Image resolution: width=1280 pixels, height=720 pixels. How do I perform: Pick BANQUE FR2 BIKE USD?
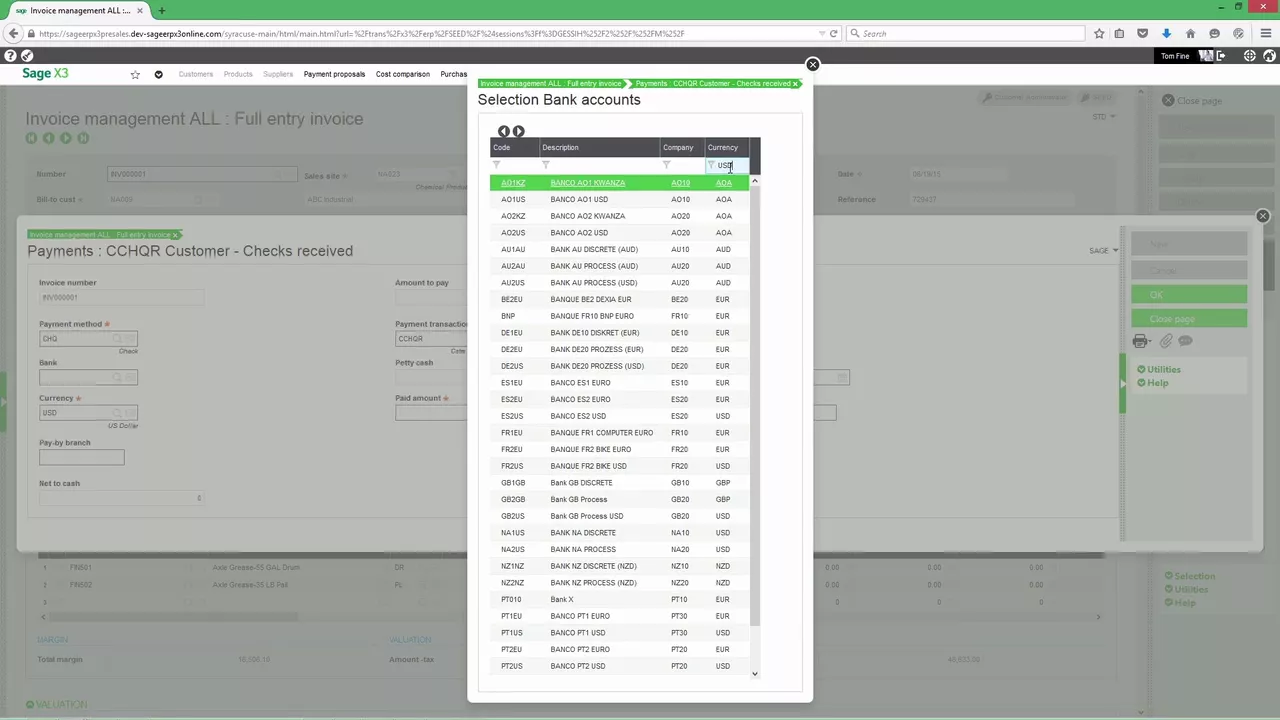click(620, 466)
